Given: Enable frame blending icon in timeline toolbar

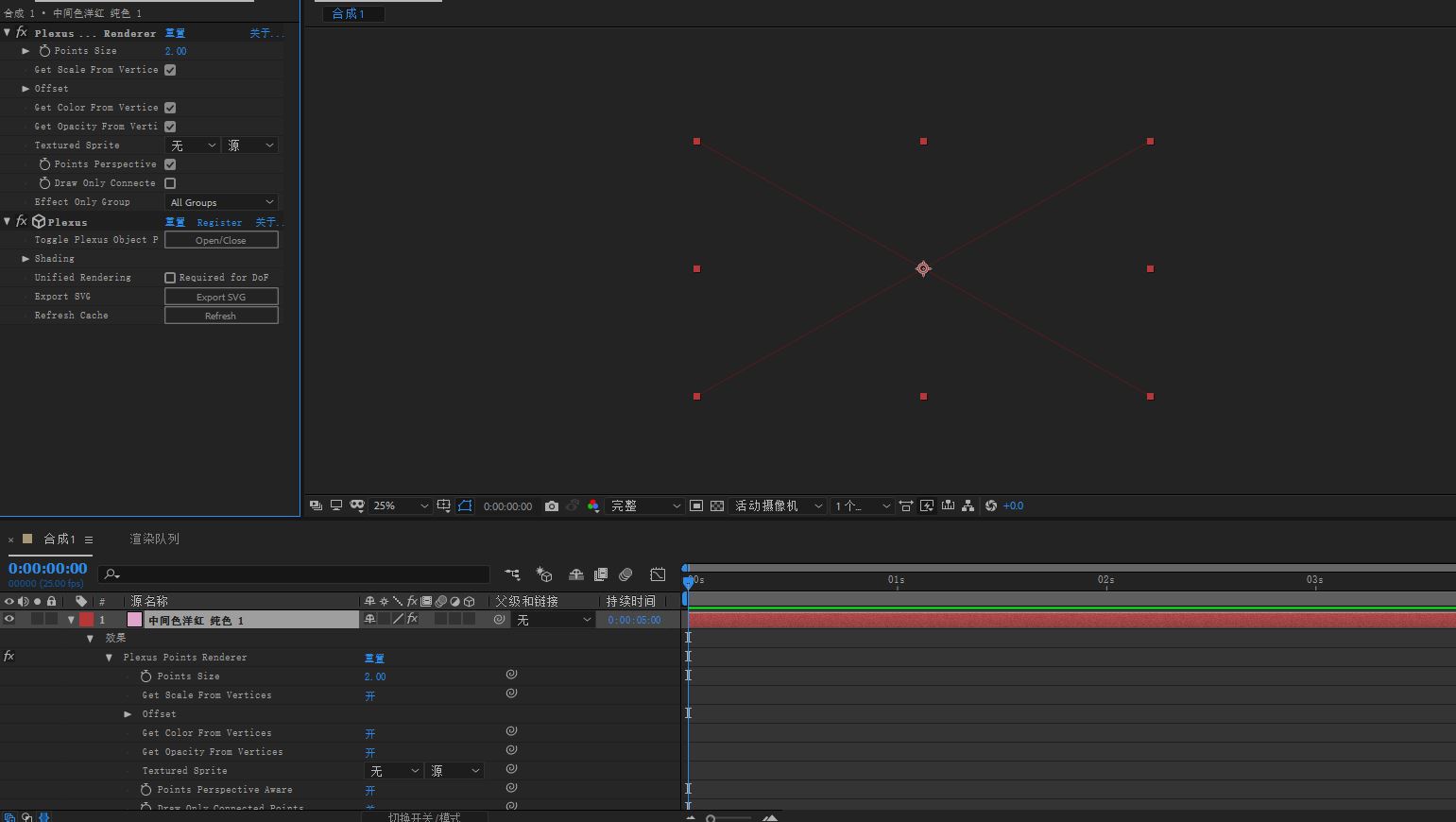Looking at the screenshot, I should pyautogui.click(x=601, y=574).
